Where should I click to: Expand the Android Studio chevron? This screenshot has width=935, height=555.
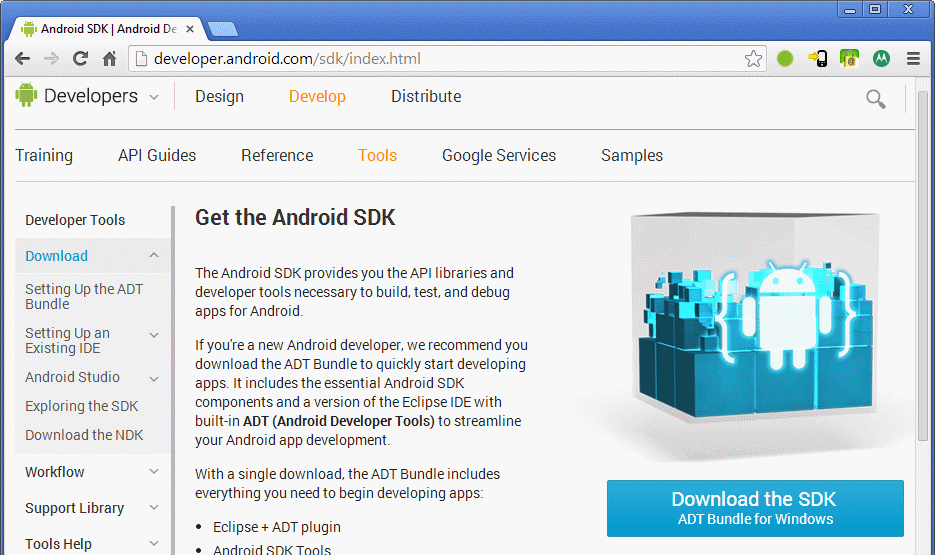tap(154, 379)
